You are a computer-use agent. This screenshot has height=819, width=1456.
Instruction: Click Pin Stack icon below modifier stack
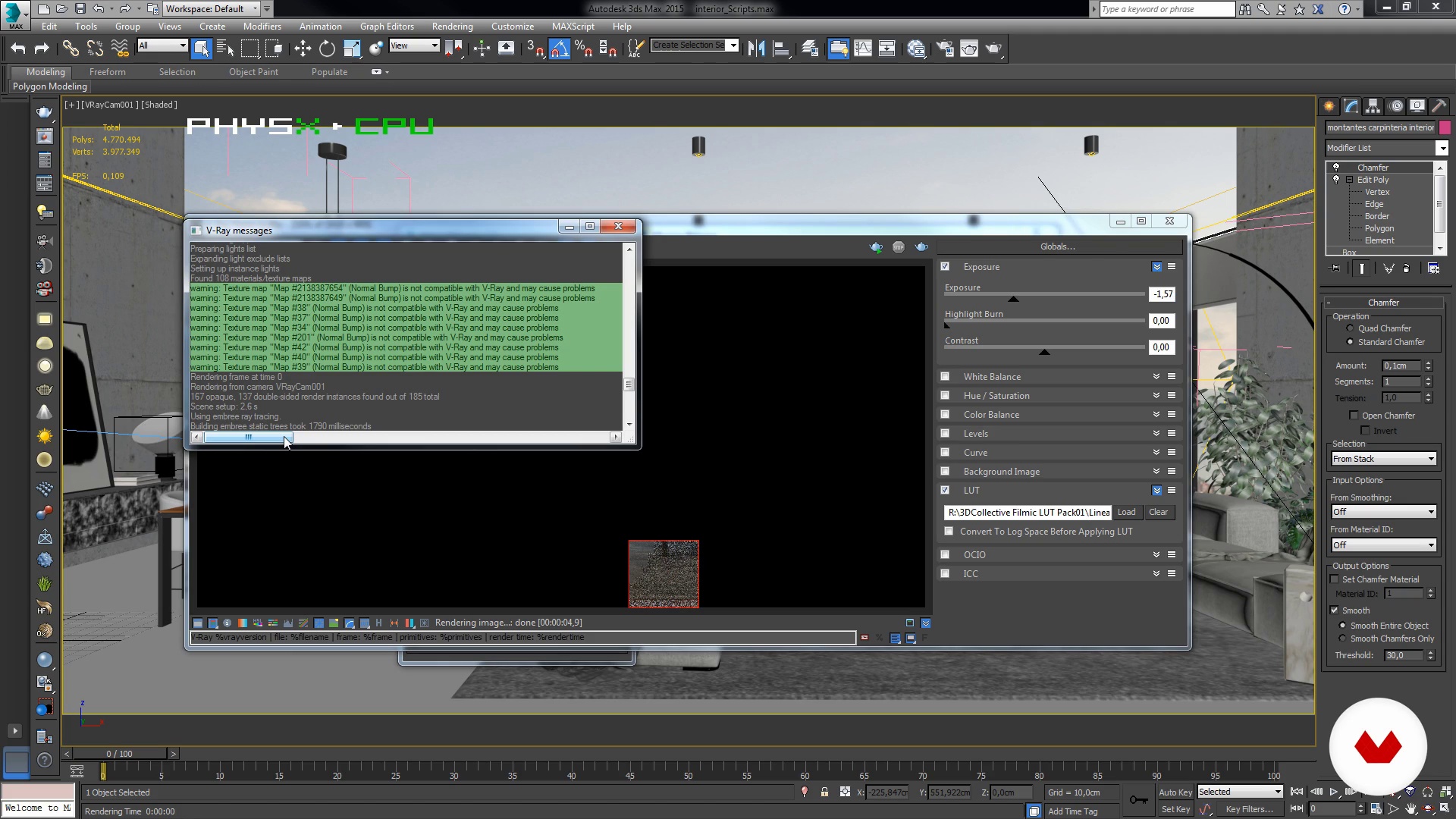1335,268
